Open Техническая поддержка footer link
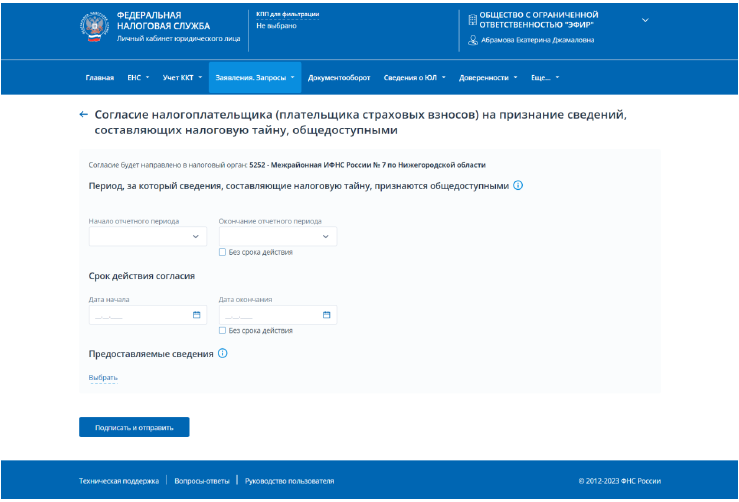The height and width of the screenshot is (502, 739). [119, 481]
